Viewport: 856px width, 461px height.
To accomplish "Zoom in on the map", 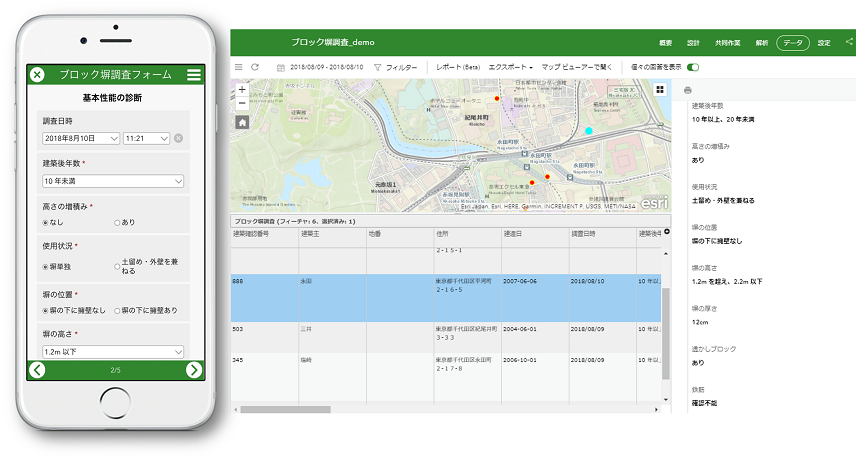I will [x=242, y=89].
